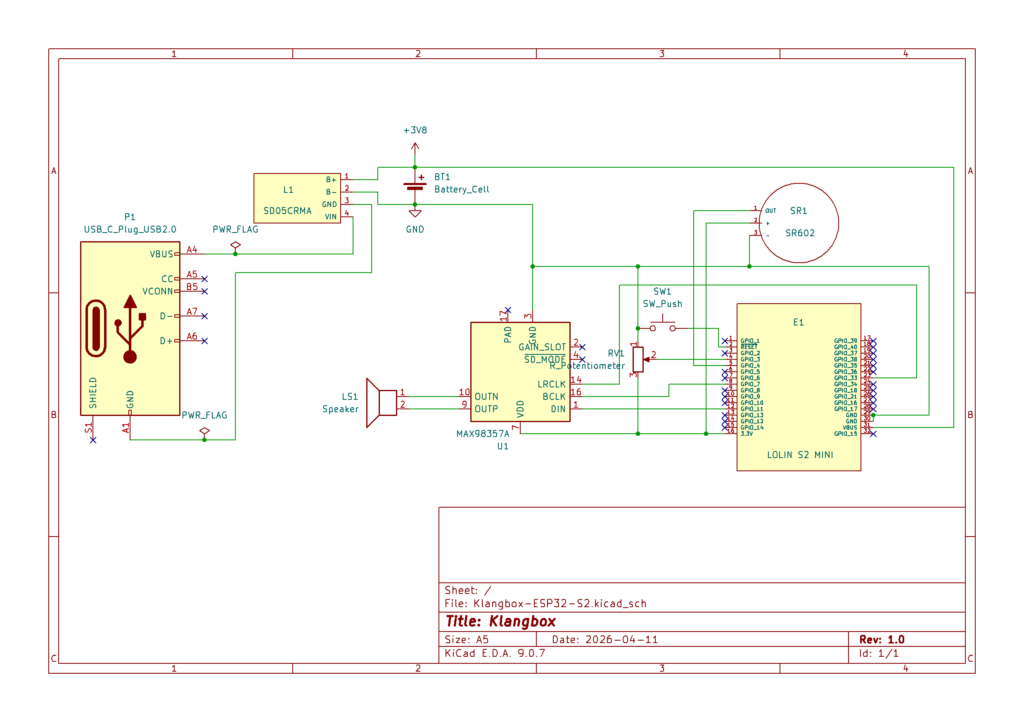Click the potentiometer symbol RV1
Image resolution: width=1024 pixels, height=722 pixels.
638,359
